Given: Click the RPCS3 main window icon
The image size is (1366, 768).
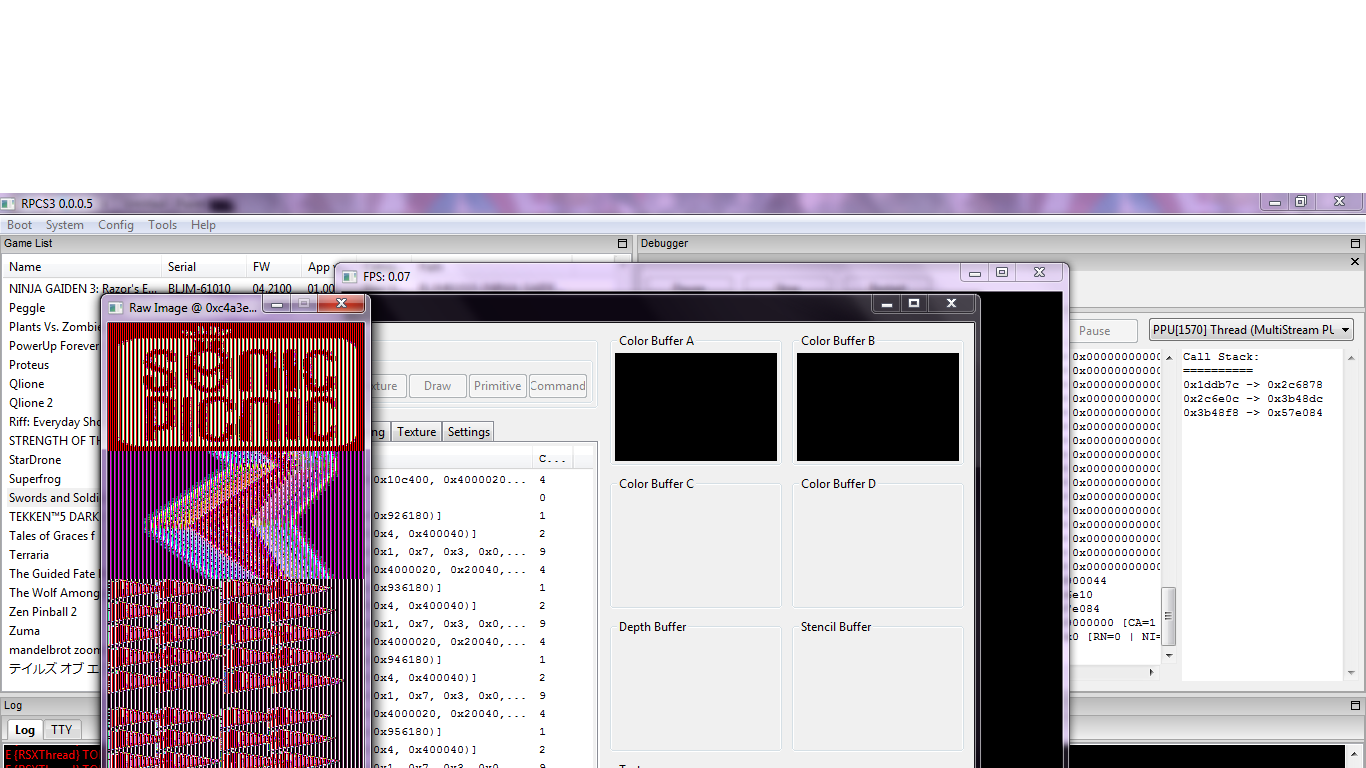Looking at the screenshot, I should coord(9,204).
